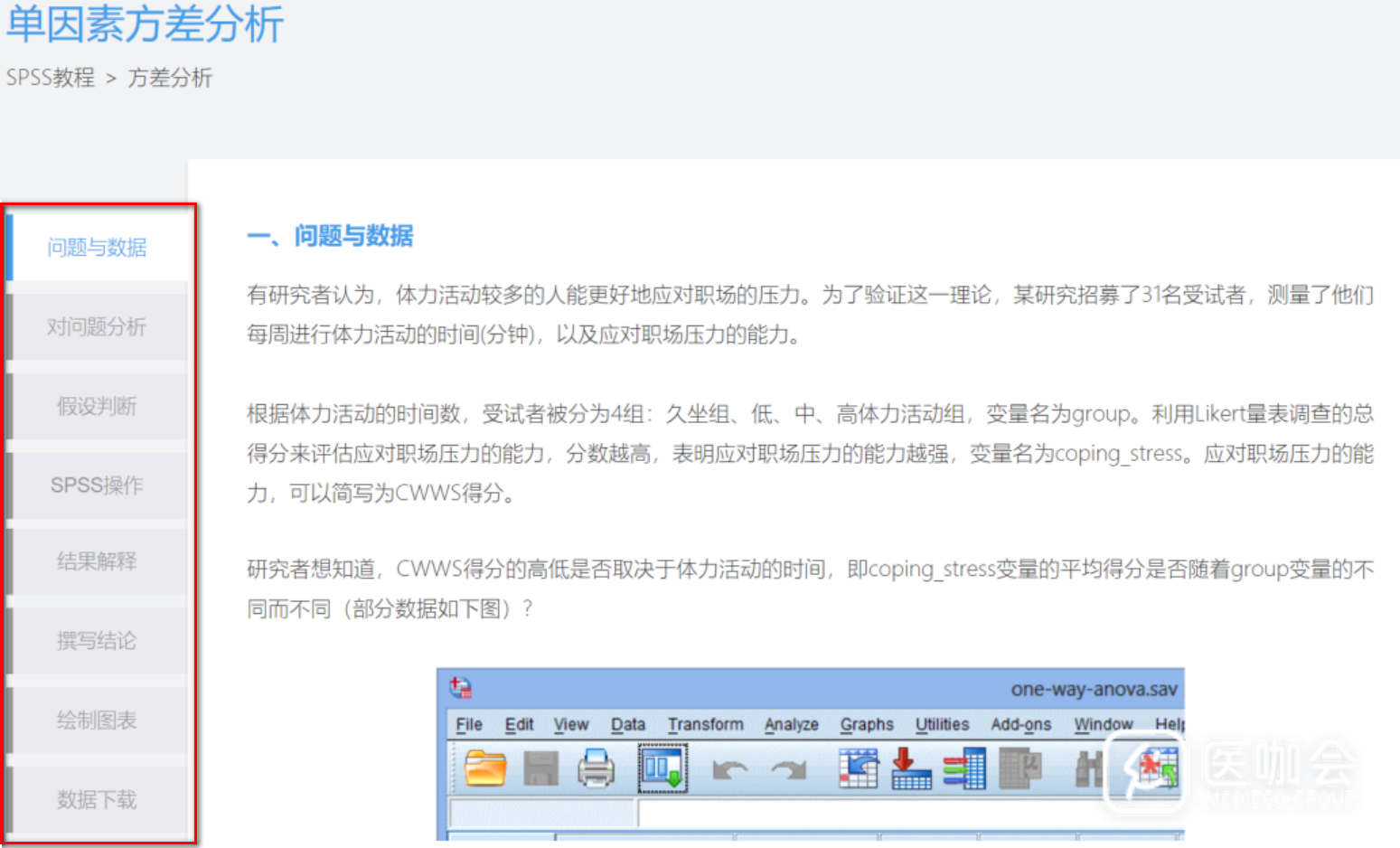Switch to the SPSS操作 sidebar tab

click(x=97, y=485)
